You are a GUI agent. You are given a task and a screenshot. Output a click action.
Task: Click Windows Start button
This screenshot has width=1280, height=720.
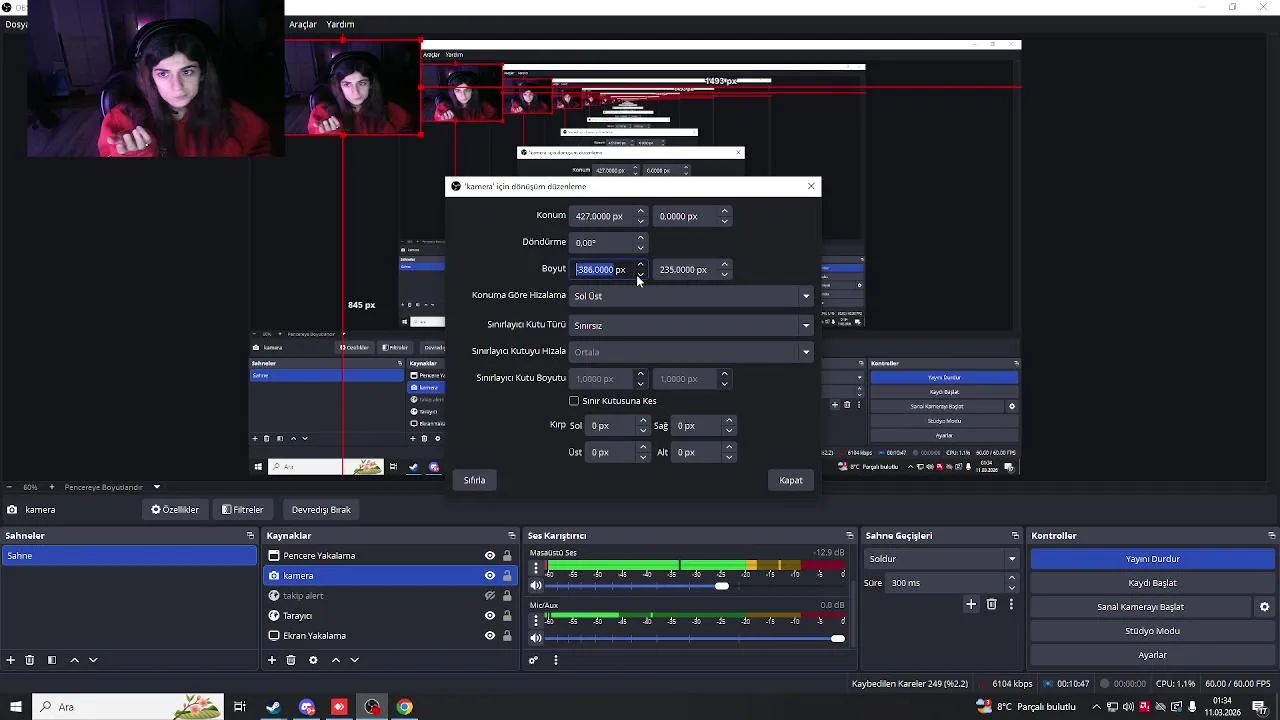pos(15,707)
